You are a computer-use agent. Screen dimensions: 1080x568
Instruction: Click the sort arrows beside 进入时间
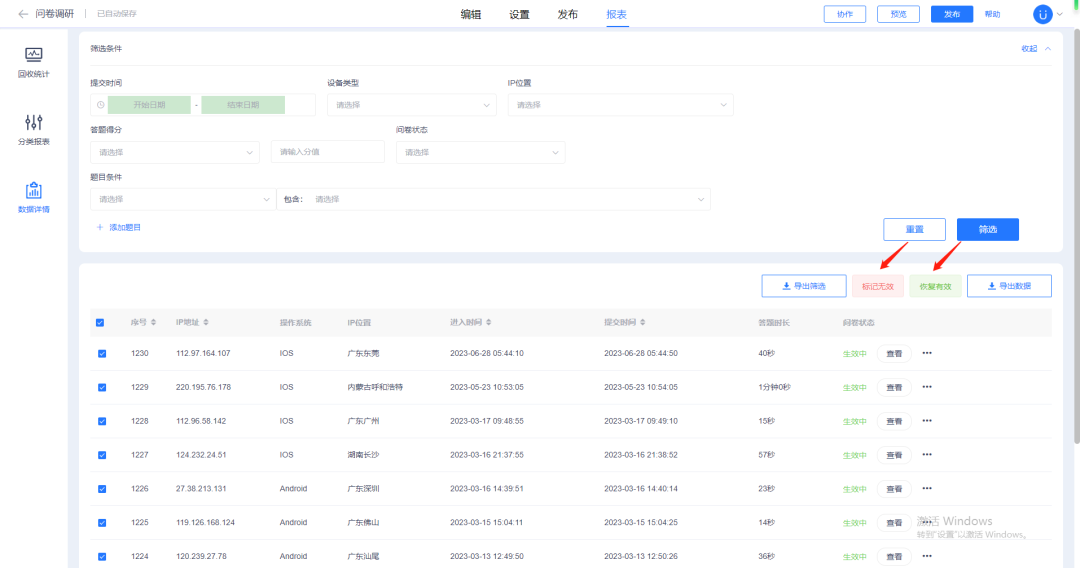[x=488, y=322]
